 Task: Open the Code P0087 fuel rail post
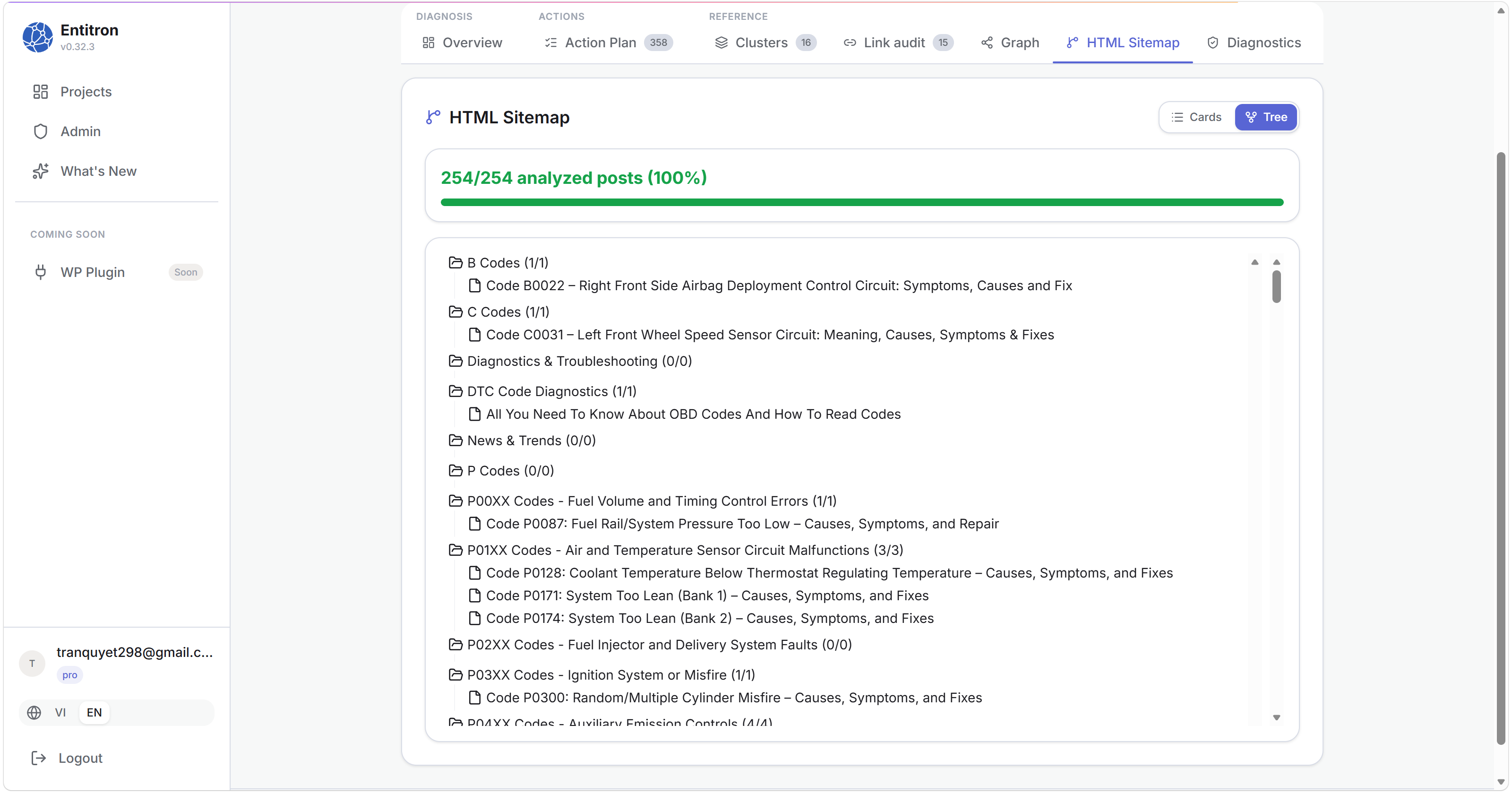coord(742,524)
